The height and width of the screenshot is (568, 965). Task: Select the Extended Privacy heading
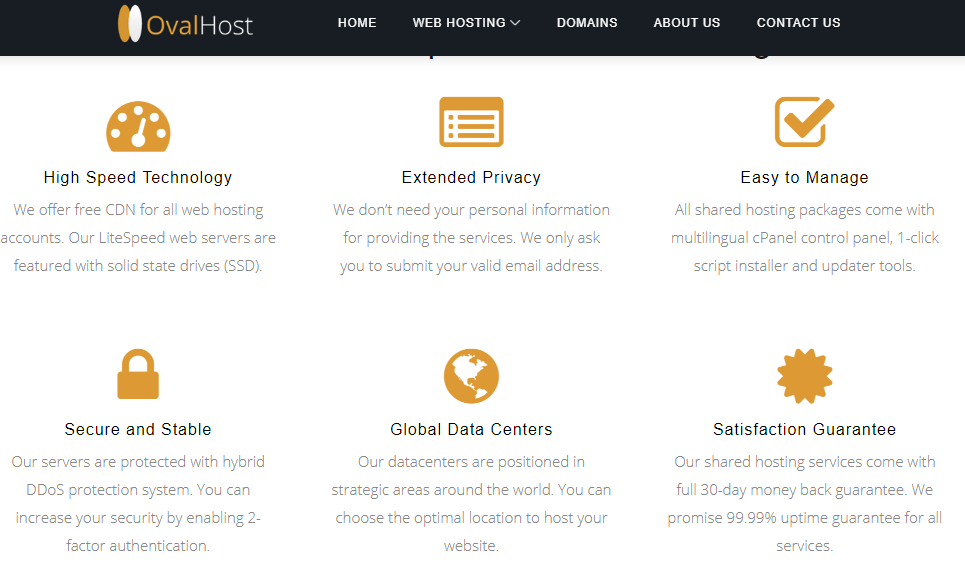point(471,177)
